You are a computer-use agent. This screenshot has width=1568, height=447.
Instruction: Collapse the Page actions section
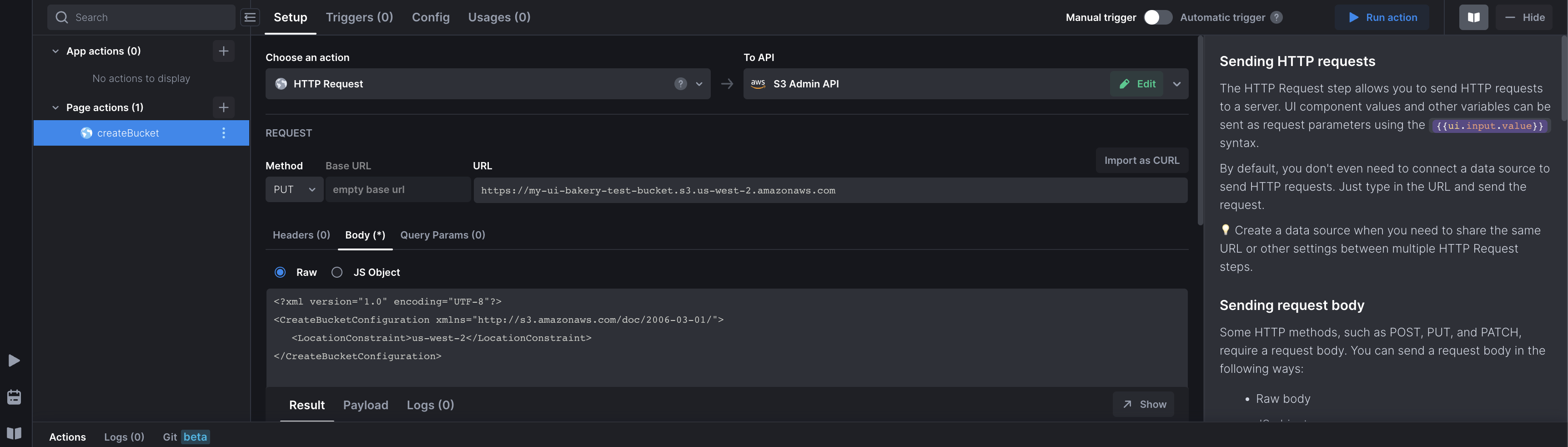point(55,107)
